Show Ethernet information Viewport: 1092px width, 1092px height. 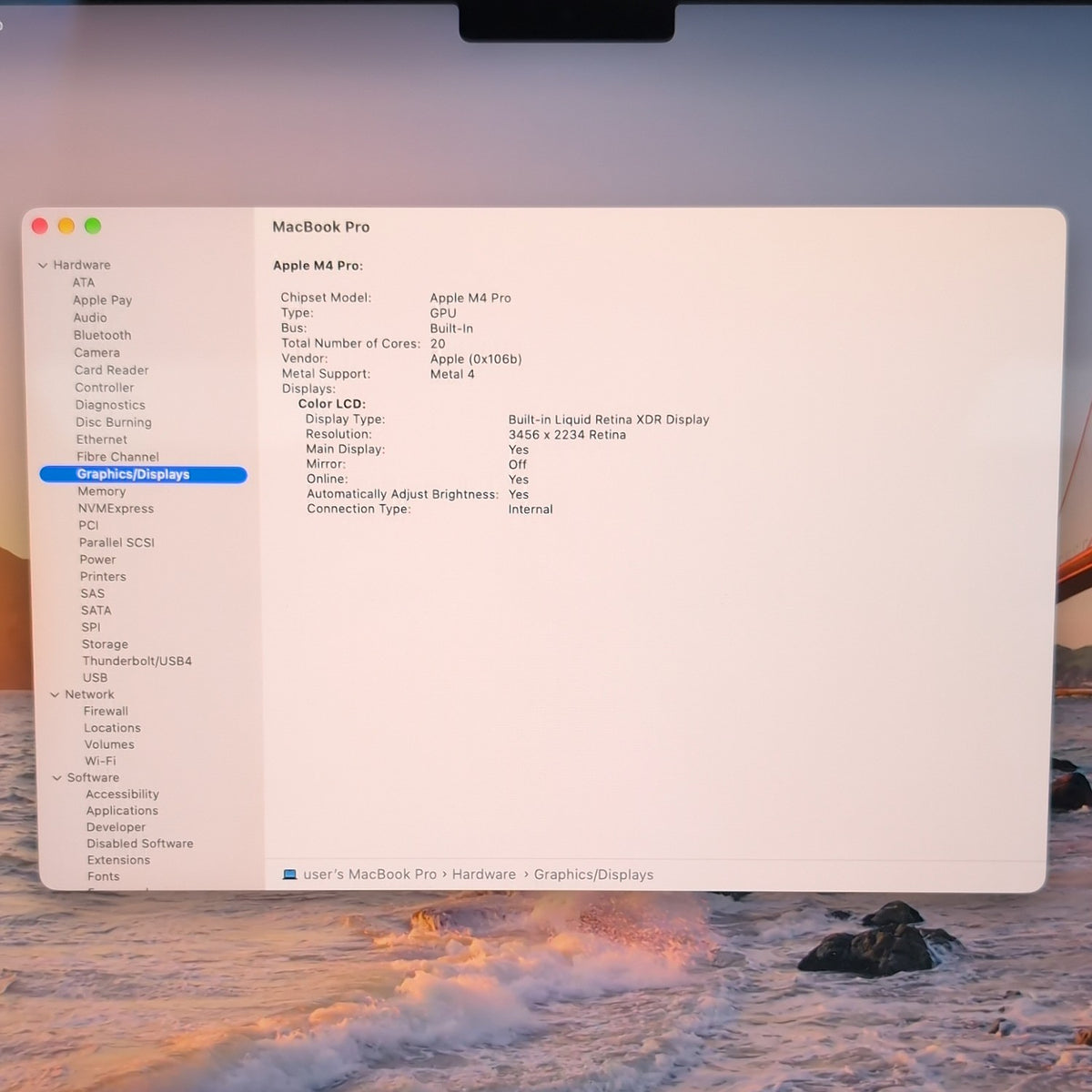[x=102, y=440]
